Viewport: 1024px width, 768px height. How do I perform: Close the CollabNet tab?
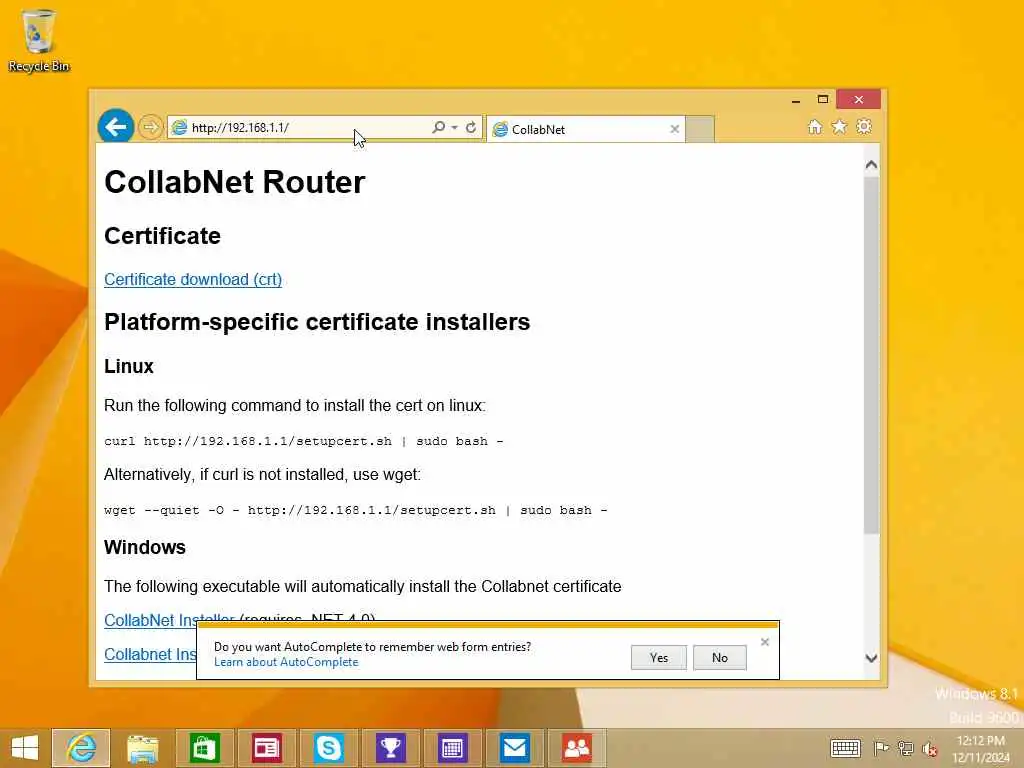click(x=675, y=129)
